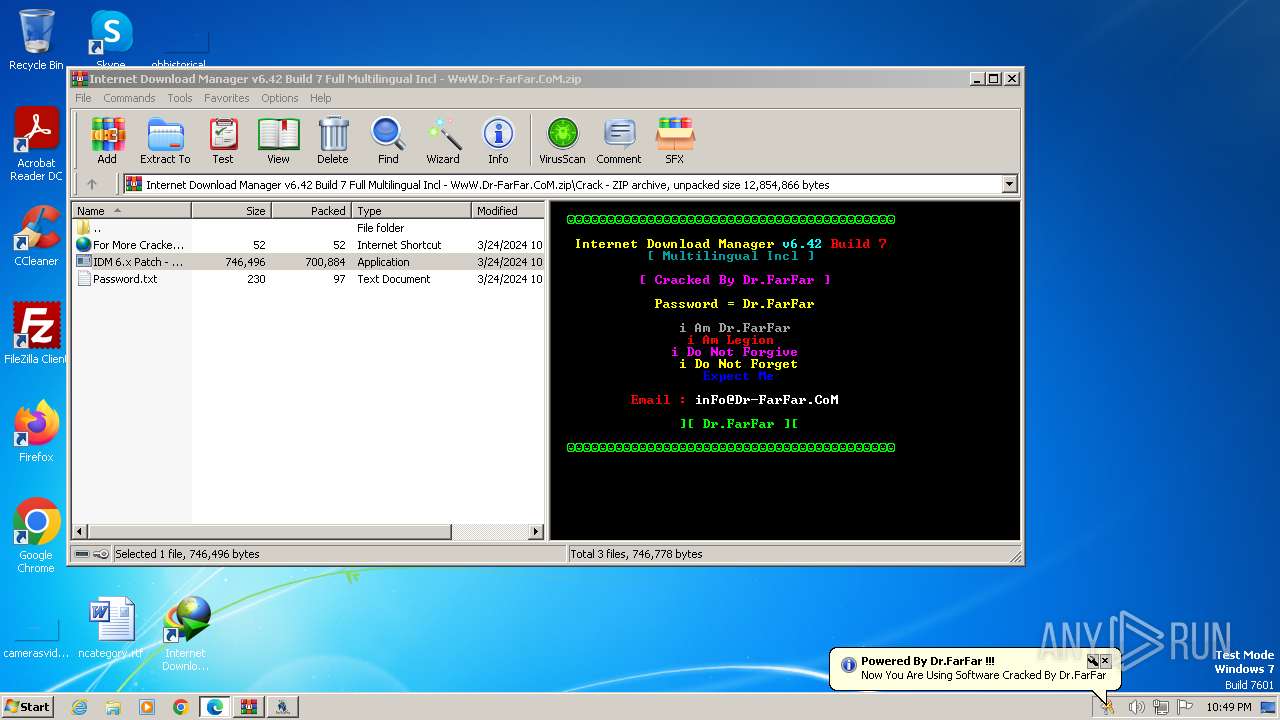Click the key icon in status bar
1280x720 pixels.
(x=101, y=554)
